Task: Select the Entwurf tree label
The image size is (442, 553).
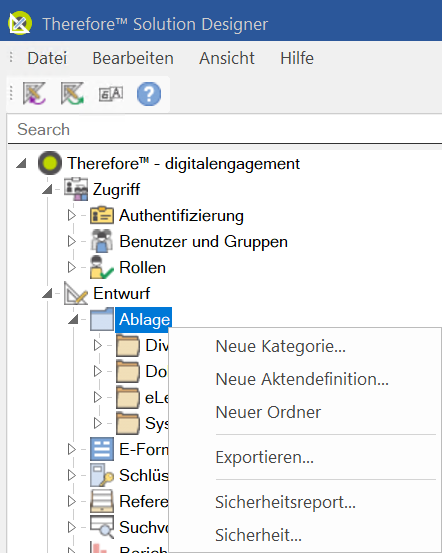Action: [x=122, y=293]
